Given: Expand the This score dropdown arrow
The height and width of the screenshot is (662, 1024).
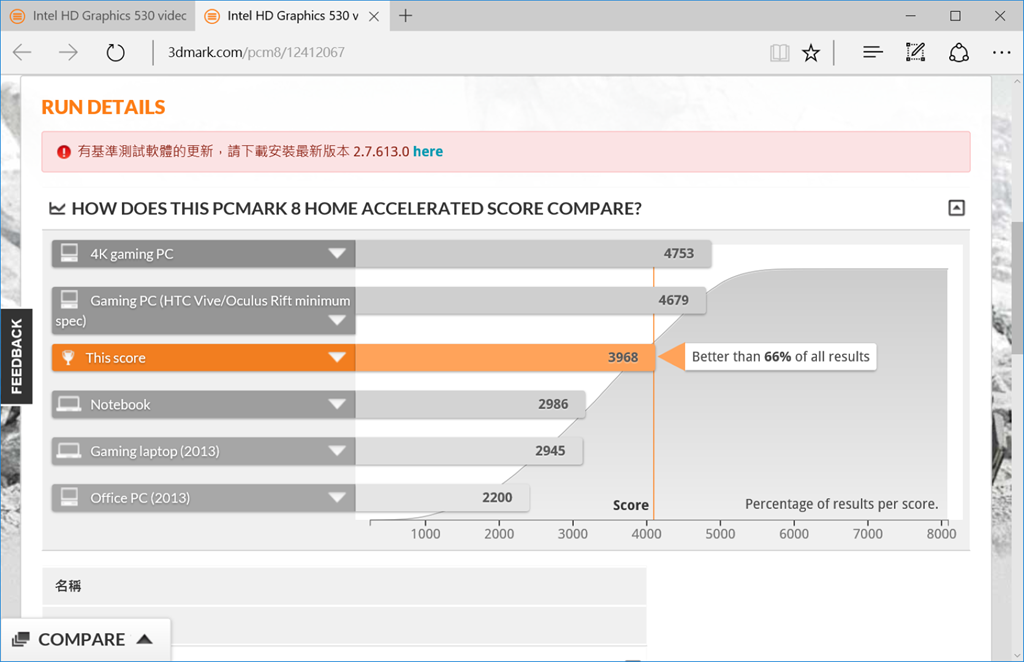Looking at the screenshot, I should pos(337,357).
